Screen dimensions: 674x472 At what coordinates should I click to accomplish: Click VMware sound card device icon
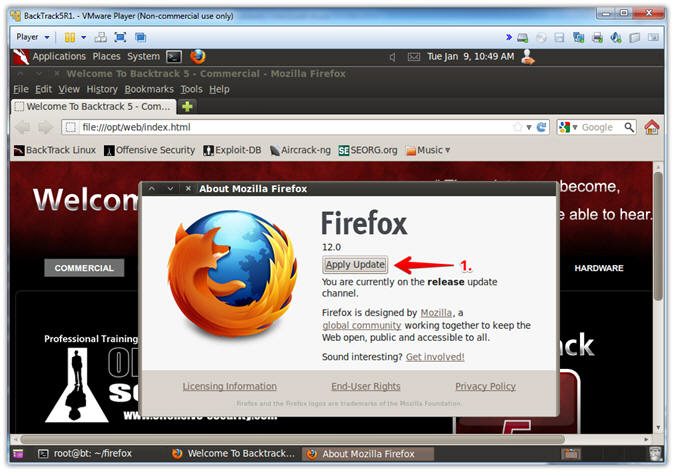(x=616, y=38)
